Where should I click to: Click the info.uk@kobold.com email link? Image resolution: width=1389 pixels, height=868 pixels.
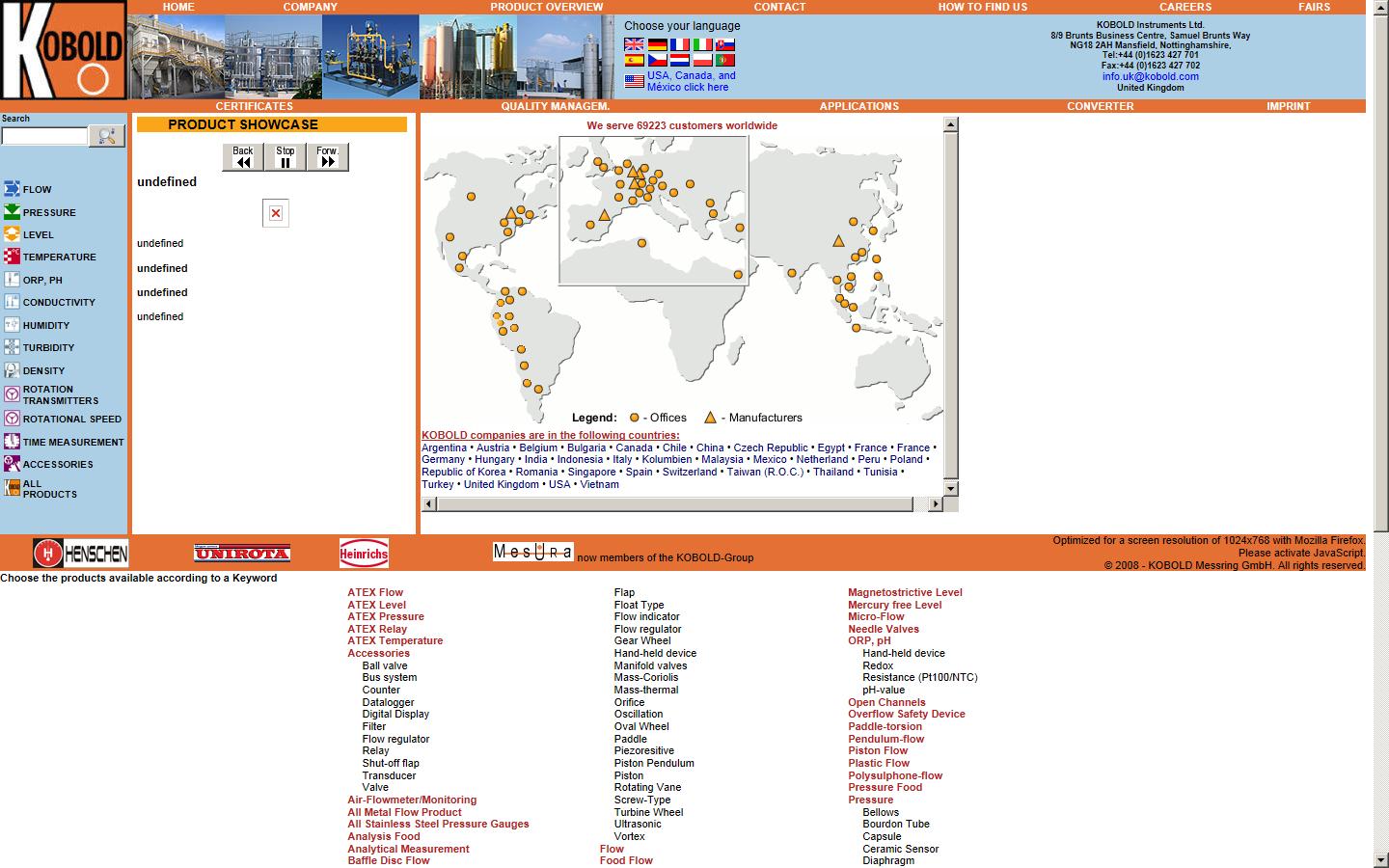tap(1151, 76)
